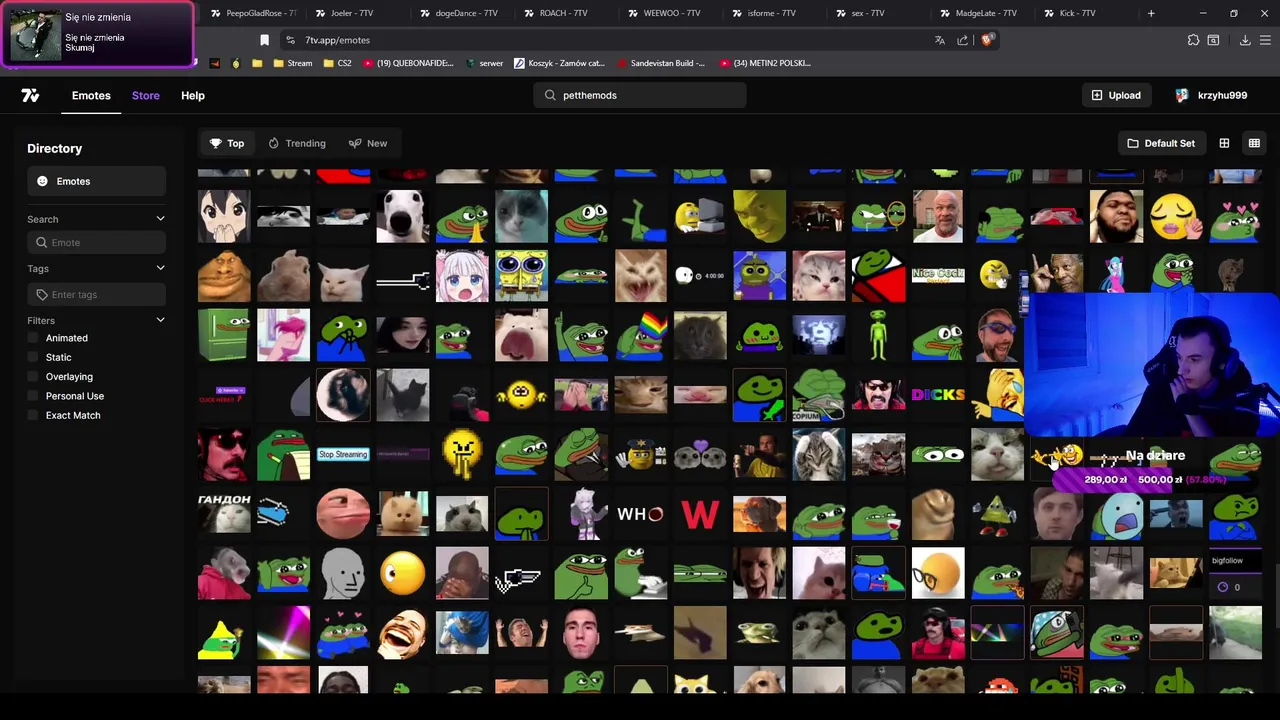Select the New sorting tab
The image size is (1280, 720).
click(x=368, y=143)
